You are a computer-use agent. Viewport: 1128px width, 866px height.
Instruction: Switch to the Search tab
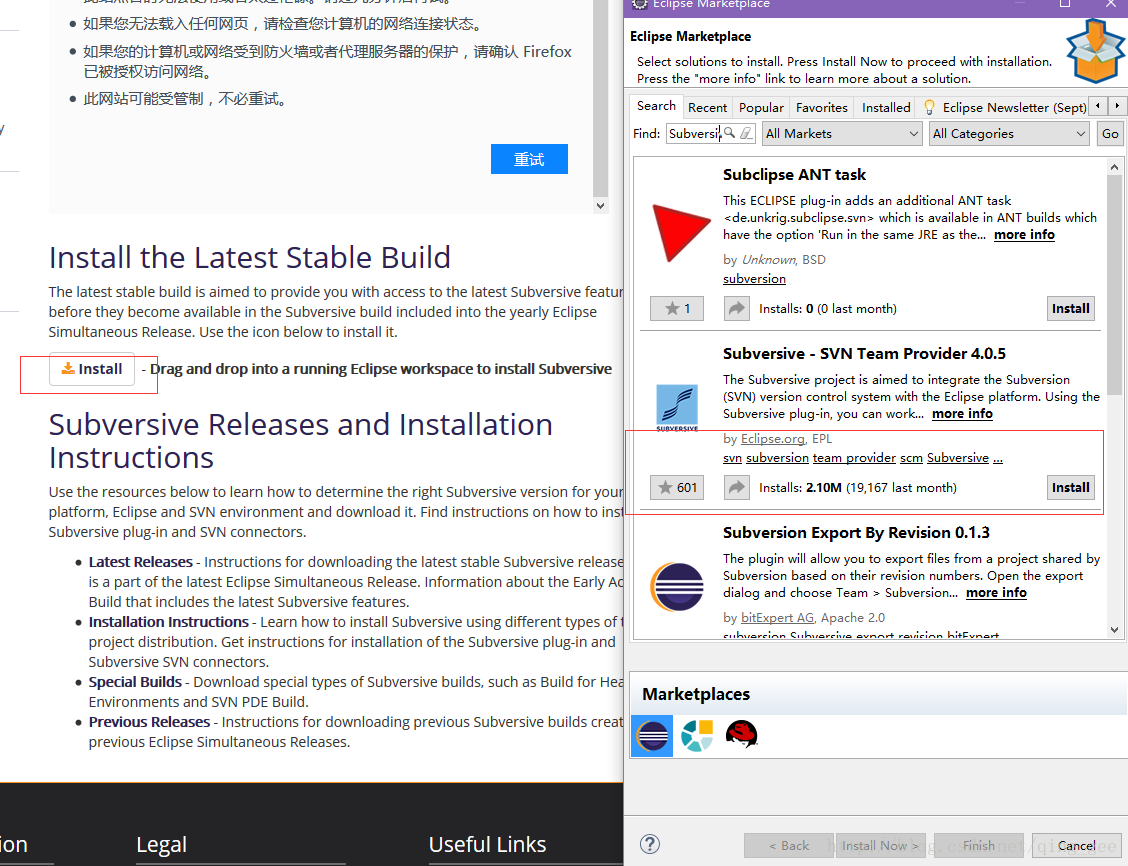(656, 106)
